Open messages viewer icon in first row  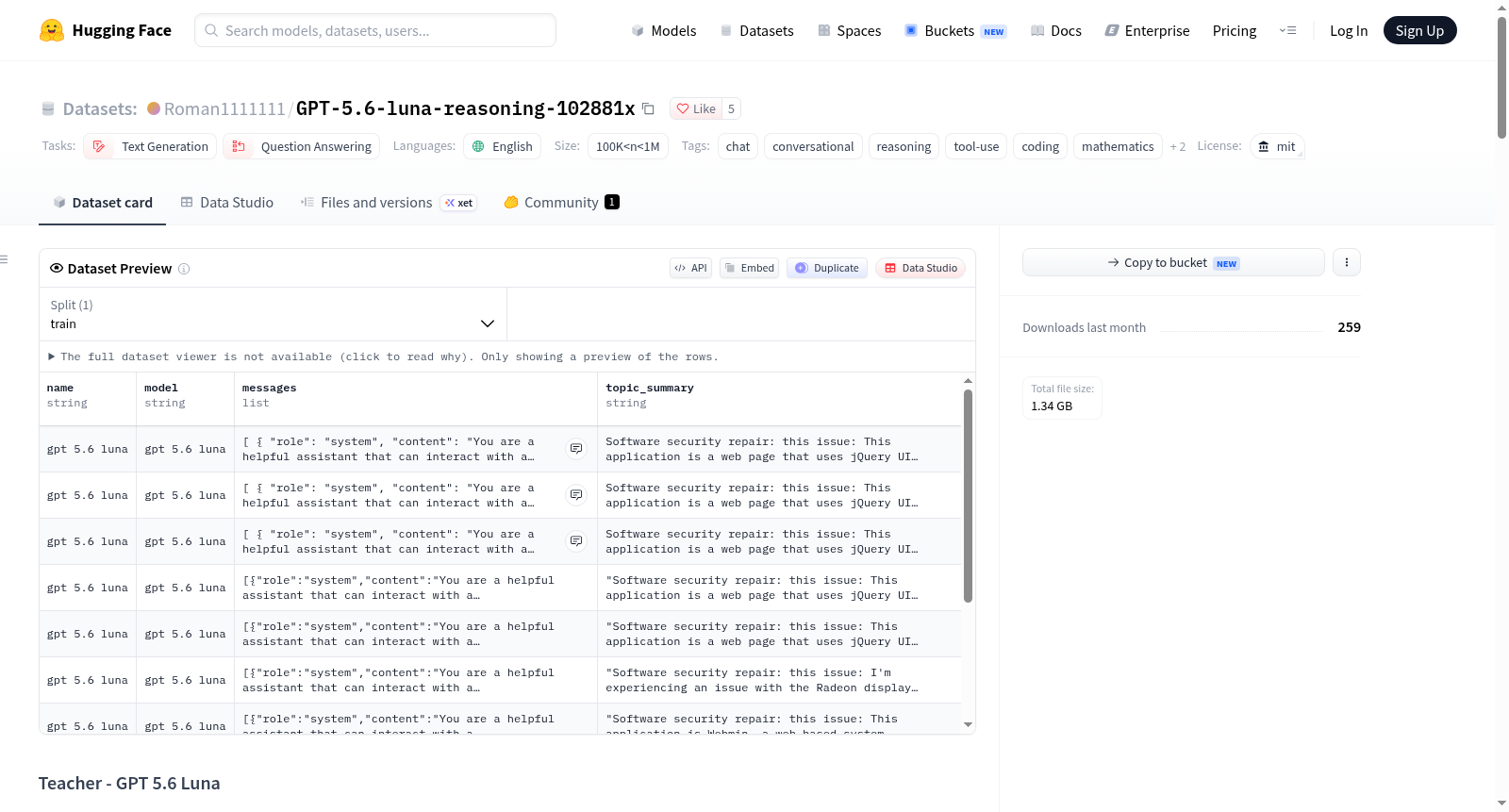point(576,449)
